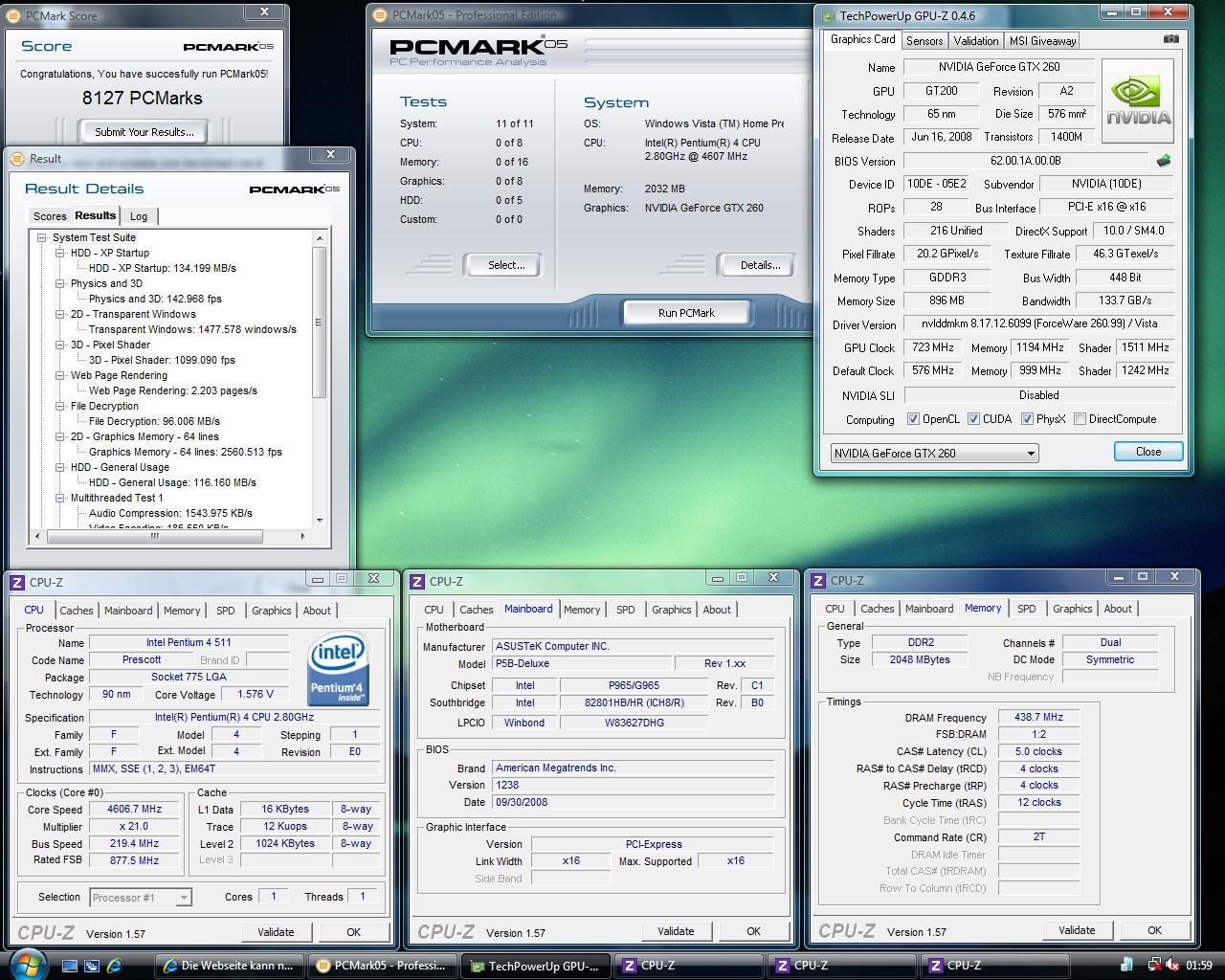Screen dimensions: 1225x980
Task: Click OK in the Mainboard CPU-Z window
Action: pos(753,931)
